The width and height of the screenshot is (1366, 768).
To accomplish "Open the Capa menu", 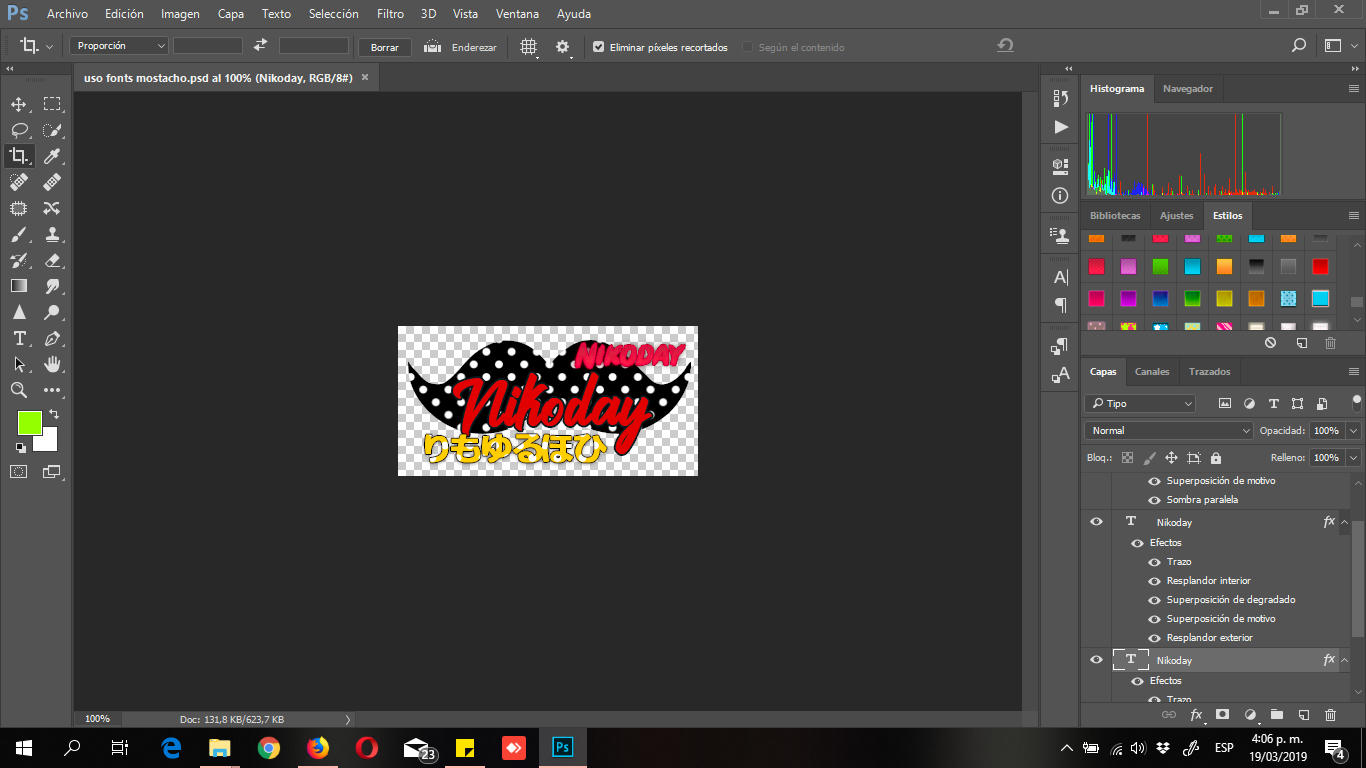I will [x=231, y=14].
